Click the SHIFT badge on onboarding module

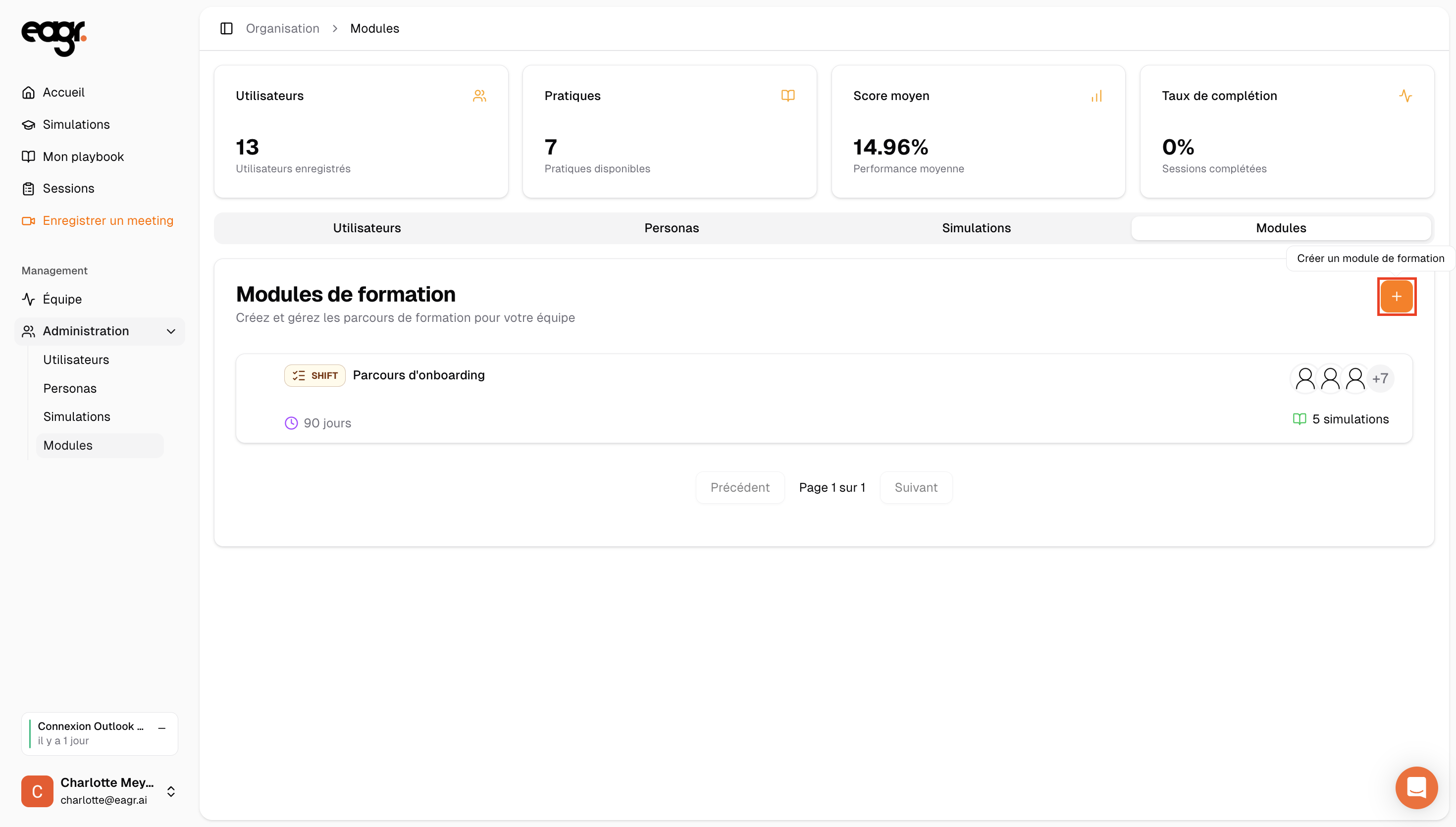pyautogui.click(x=314, y=375)
